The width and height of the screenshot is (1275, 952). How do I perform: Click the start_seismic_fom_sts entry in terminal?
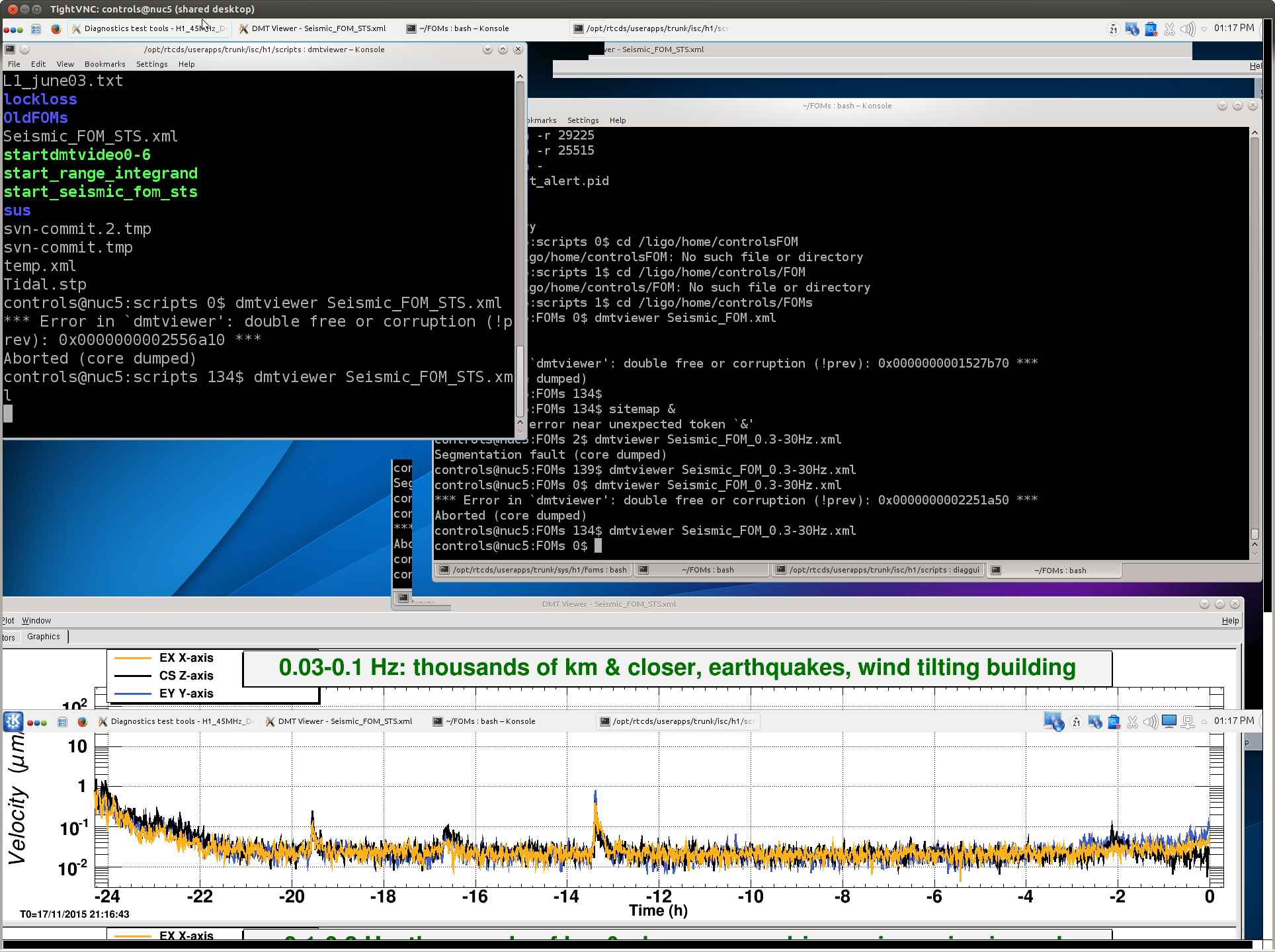(101, 192)
